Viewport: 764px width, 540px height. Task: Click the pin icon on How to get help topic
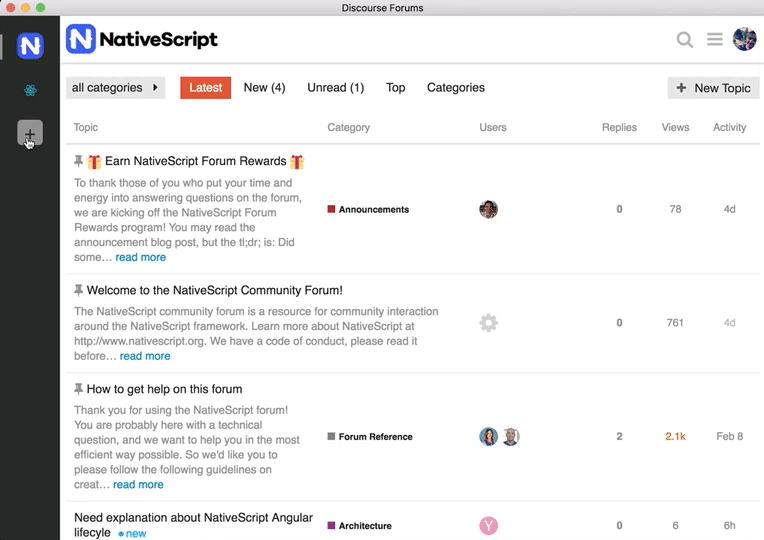tap(78, 389)
